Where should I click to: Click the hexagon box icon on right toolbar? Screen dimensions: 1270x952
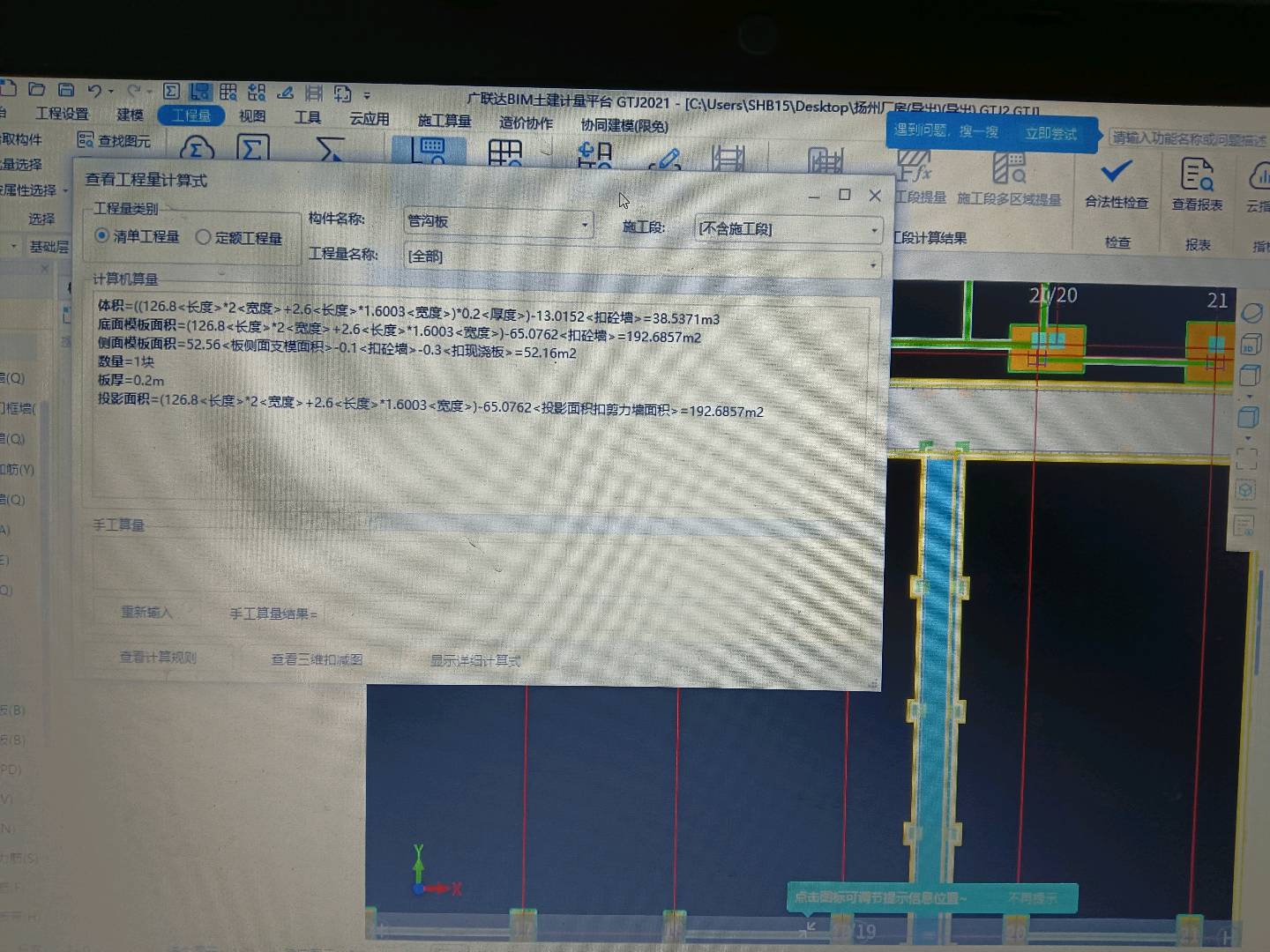[1245, 490]
